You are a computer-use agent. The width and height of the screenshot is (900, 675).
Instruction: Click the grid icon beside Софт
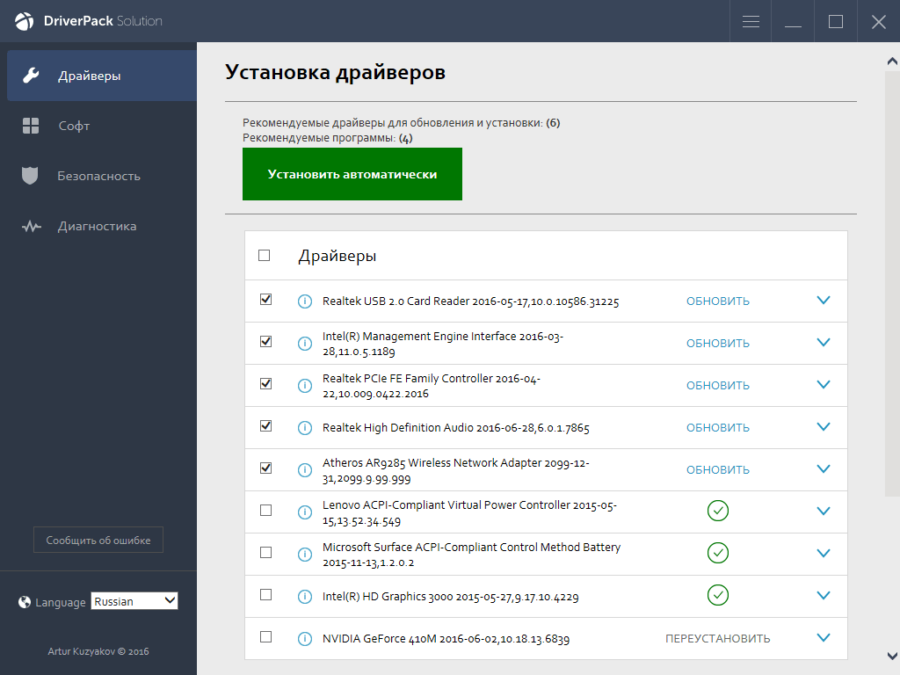31,126
